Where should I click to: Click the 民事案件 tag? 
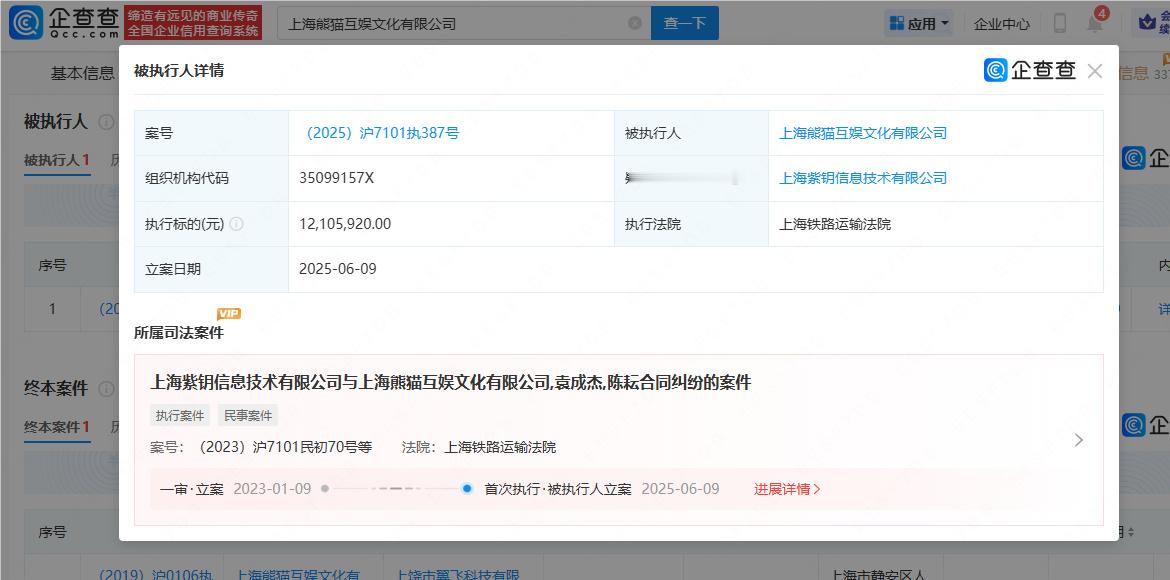coord(248,416)
